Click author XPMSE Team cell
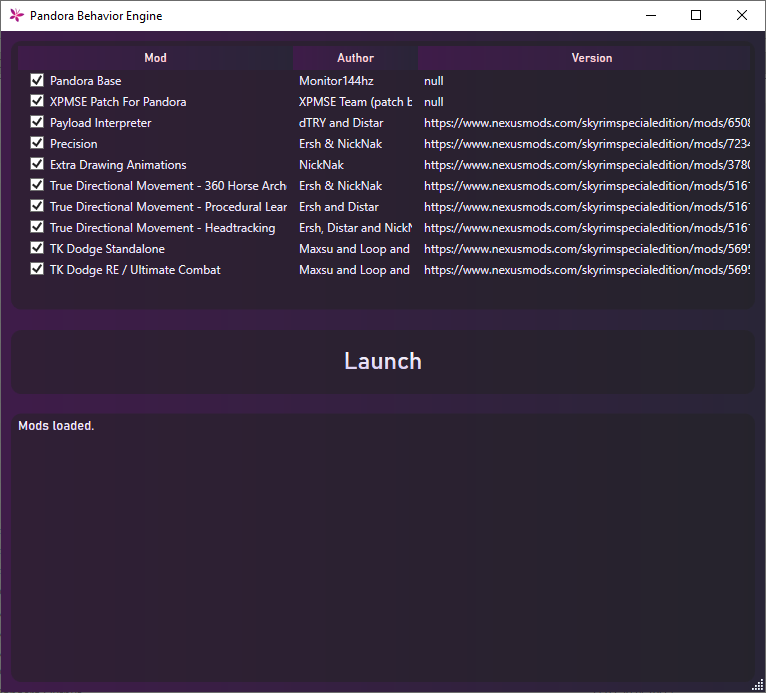766x693 pixels. (x=355, y=102)
